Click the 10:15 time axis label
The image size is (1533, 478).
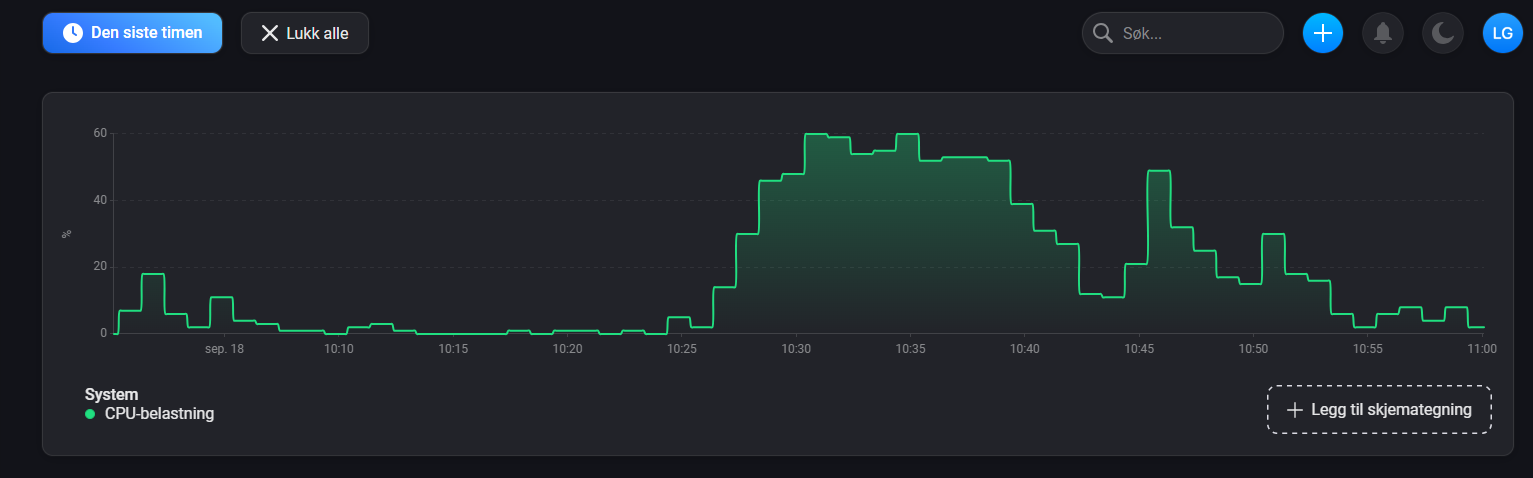[x=453, y=349]
